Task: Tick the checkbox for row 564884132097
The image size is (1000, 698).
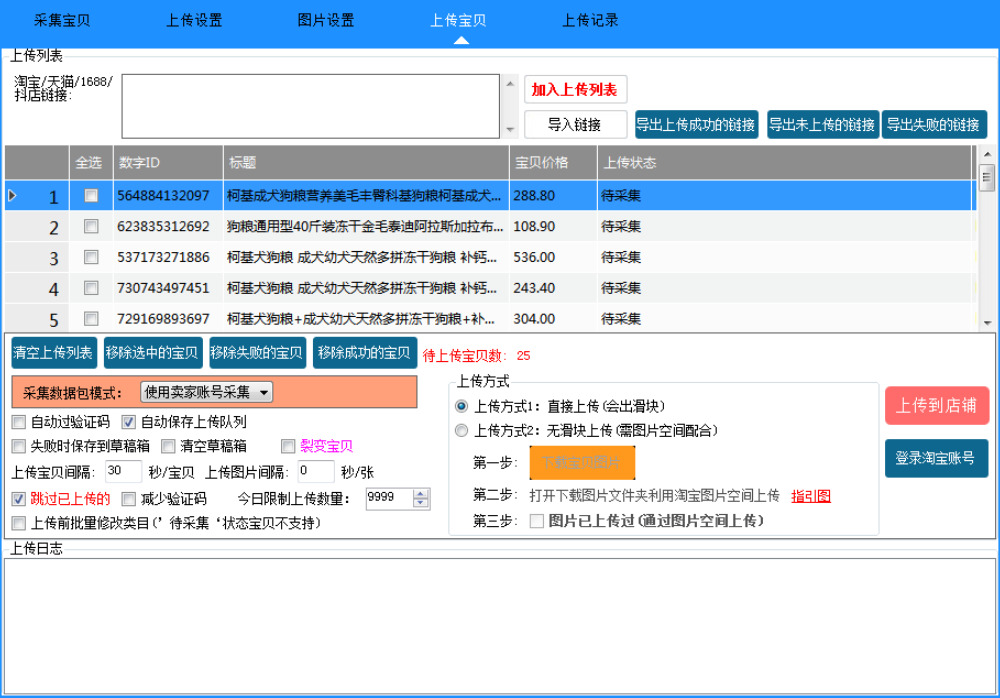Action: 91,196
